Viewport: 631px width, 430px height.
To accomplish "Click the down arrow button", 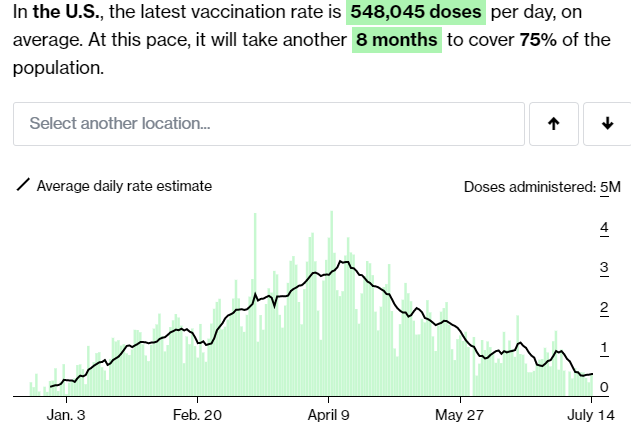I will click(607, 124).
